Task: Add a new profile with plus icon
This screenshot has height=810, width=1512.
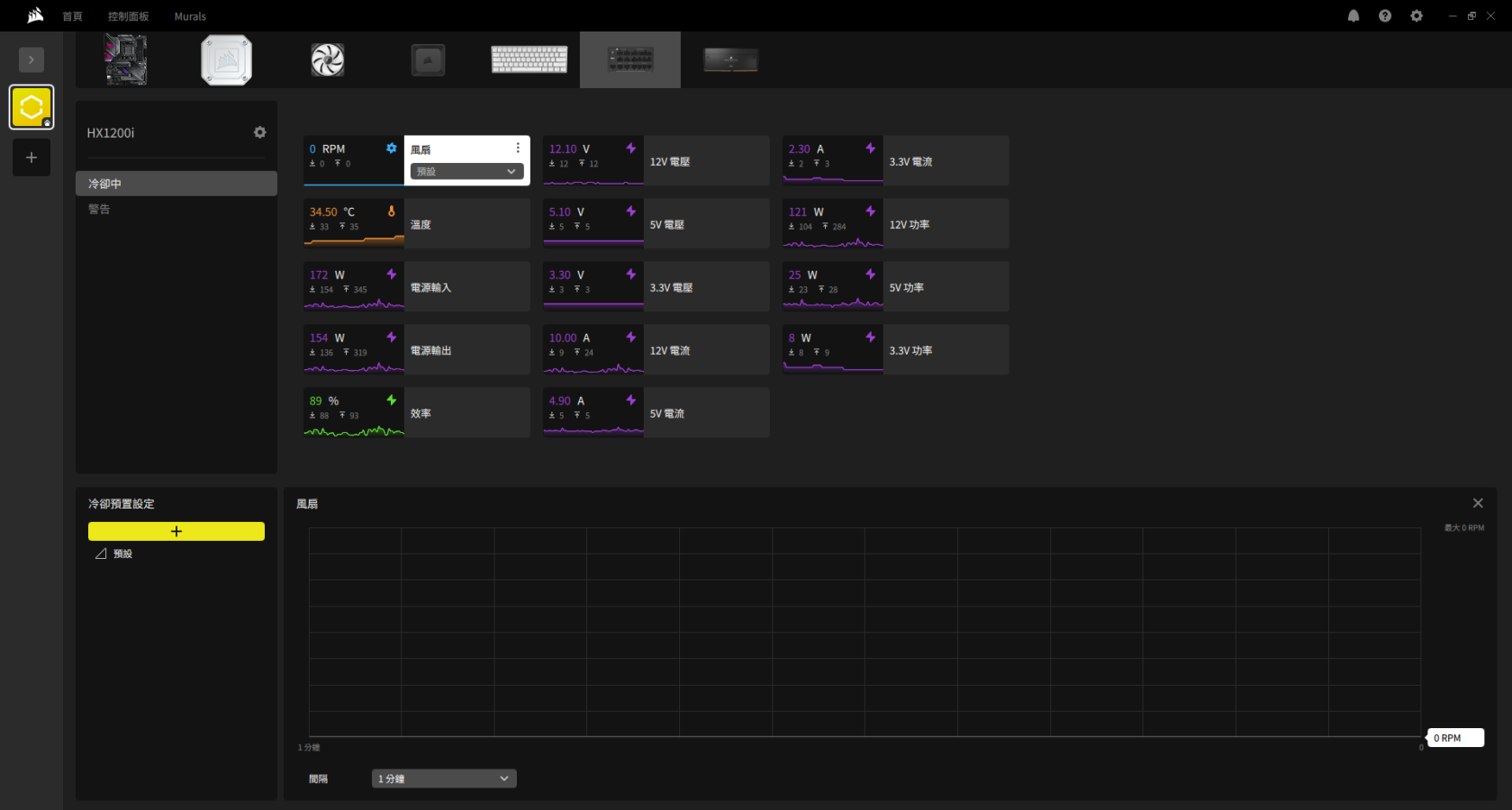Action: coord(32,157)
